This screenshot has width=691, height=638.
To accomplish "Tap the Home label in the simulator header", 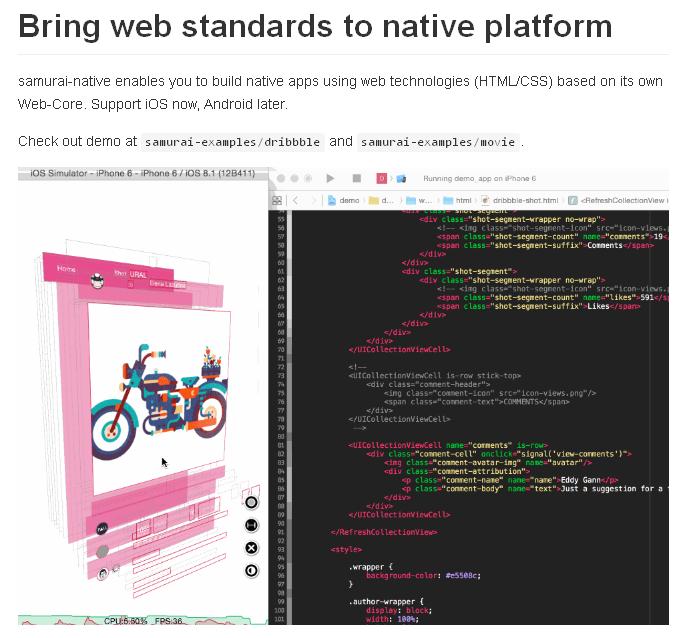I will pos(66,268).
